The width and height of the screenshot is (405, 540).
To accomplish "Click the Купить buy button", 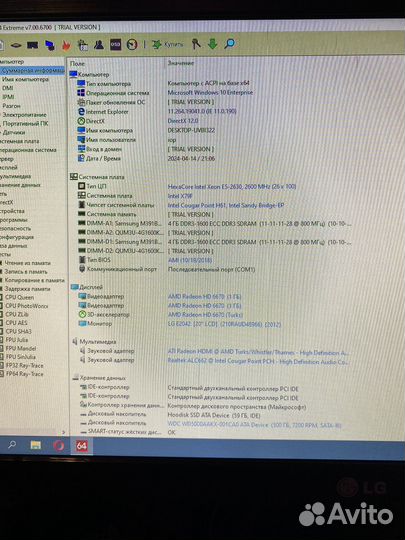I will pyautogui.click(x=167, y=44).
